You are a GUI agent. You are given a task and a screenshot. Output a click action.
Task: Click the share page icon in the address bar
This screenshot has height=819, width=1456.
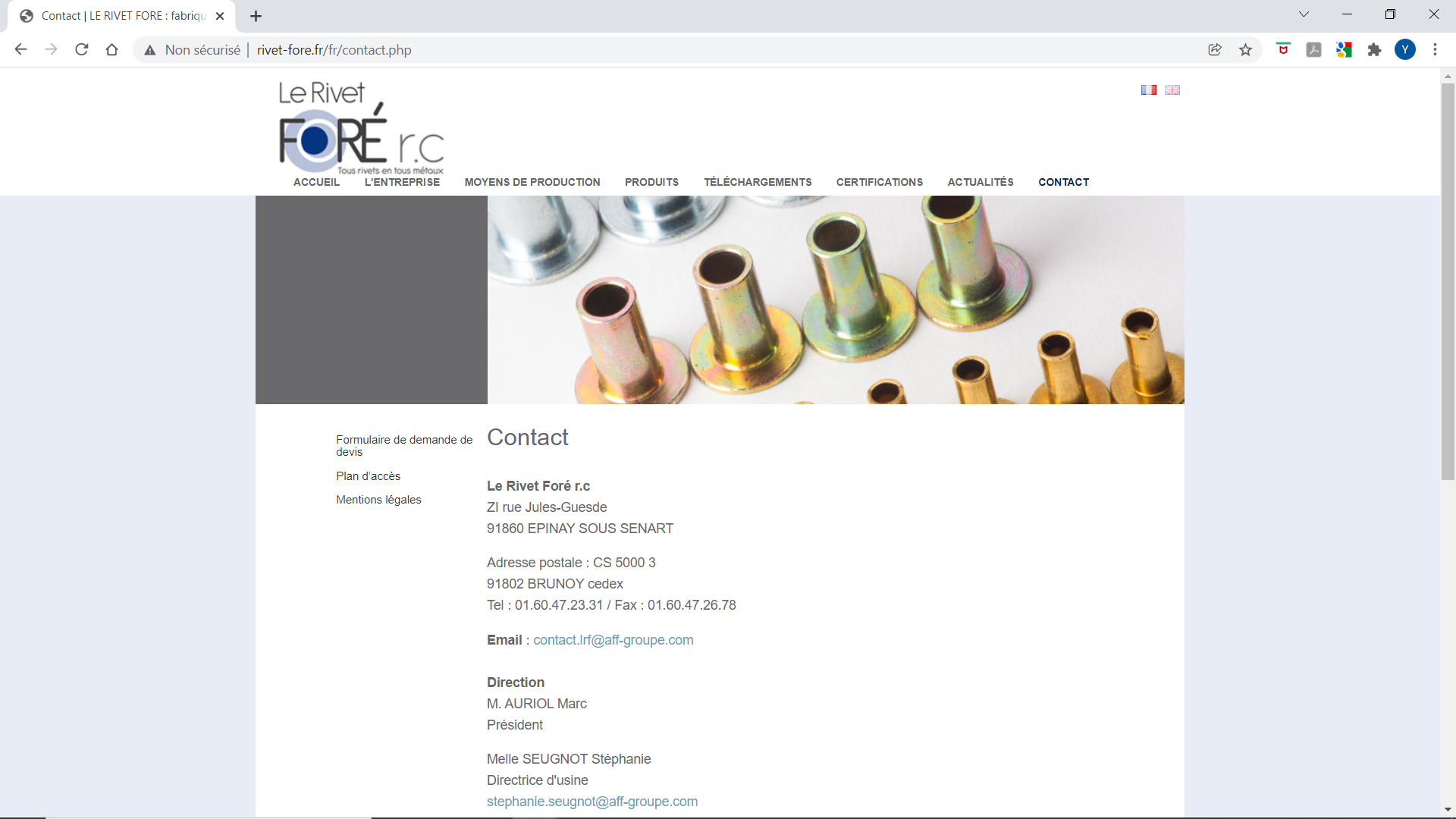[x=1215, y=50]
